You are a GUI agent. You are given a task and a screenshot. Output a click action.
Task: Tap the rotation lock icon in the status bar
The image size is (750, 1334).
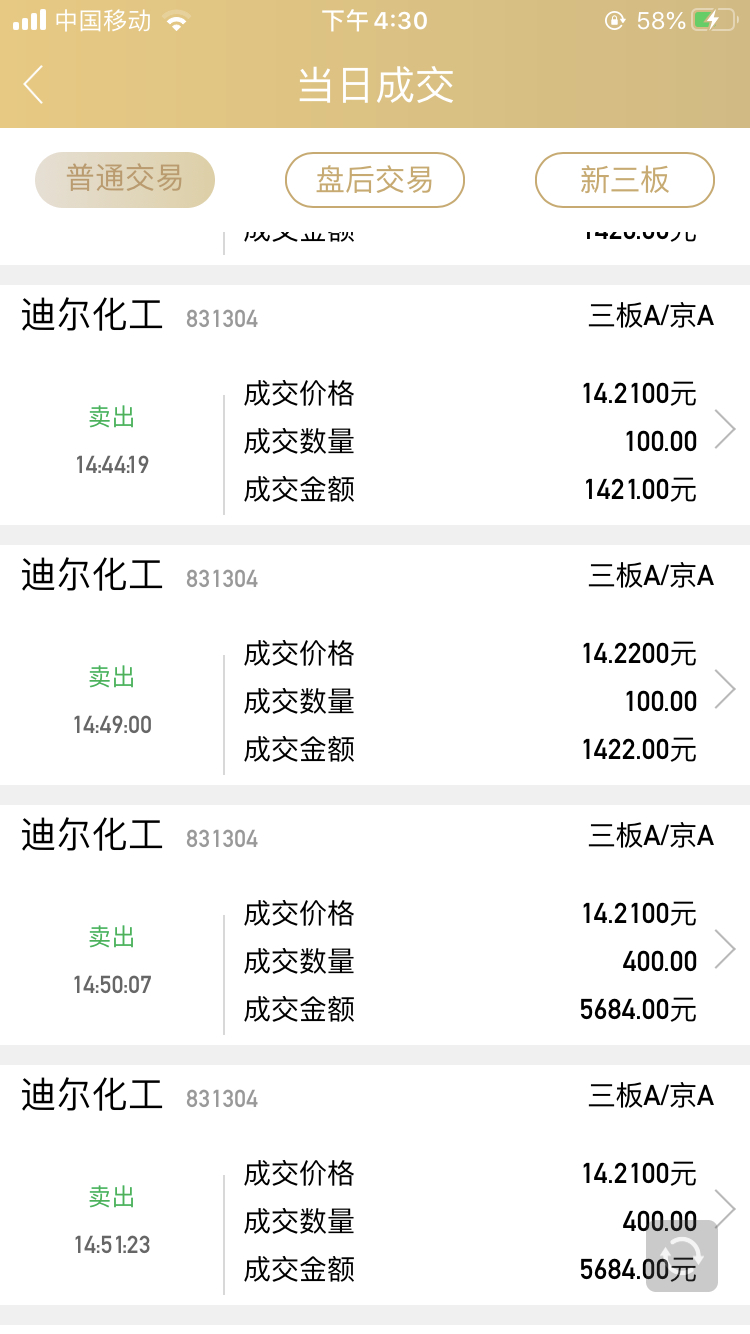coord(615,20)
